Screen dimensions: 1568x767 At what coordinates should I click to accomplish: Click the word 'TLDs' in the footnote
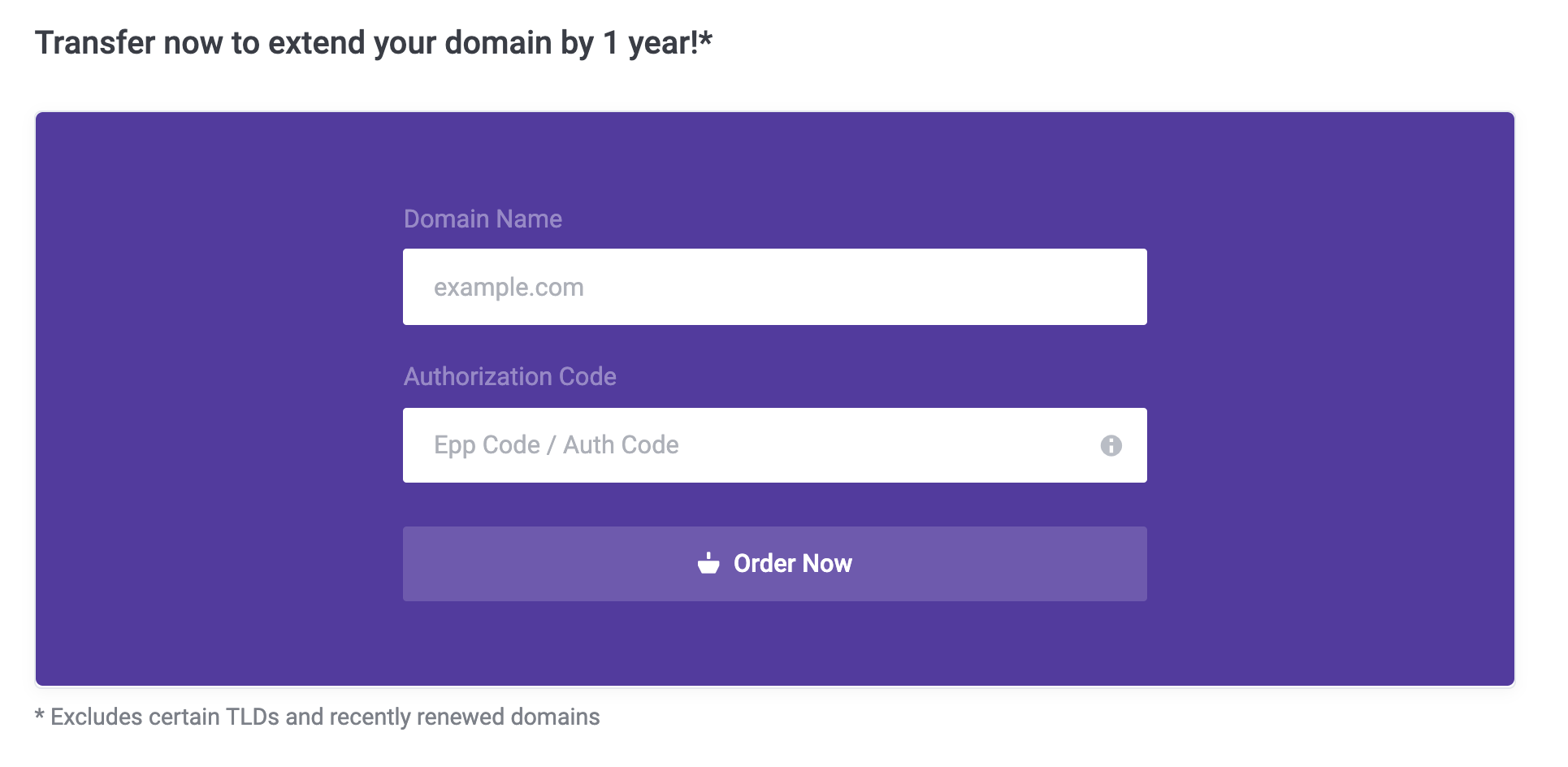[252, 717]
